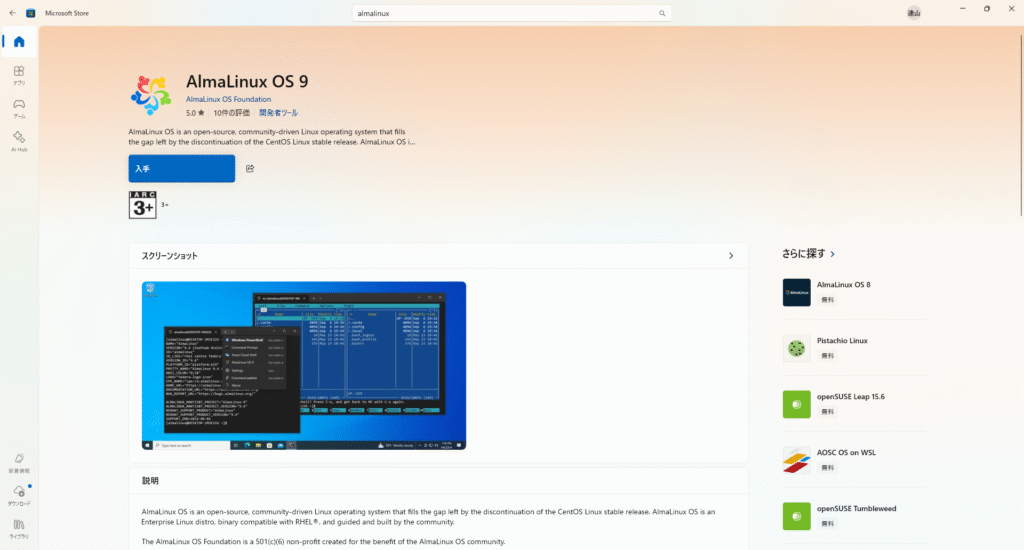Click the 501(c)(6) non-profit sentence
The height and width of the screenshot is (550, 1024).
[x=323, y=542]
